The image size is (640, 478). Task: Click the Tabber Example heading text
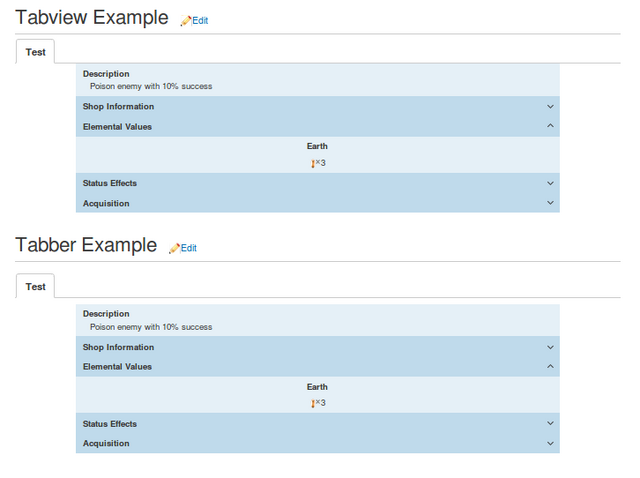86,245
